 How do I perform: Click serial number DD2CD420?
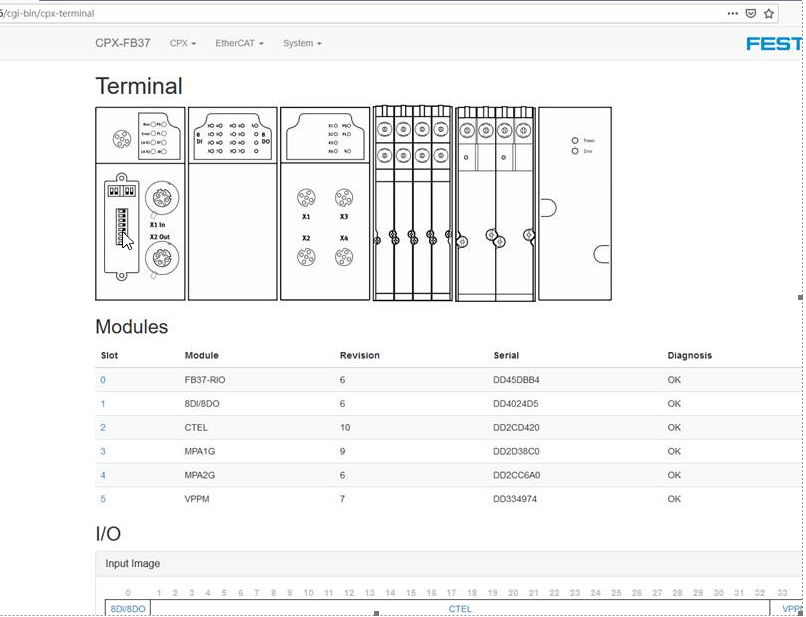click(517, 427)
